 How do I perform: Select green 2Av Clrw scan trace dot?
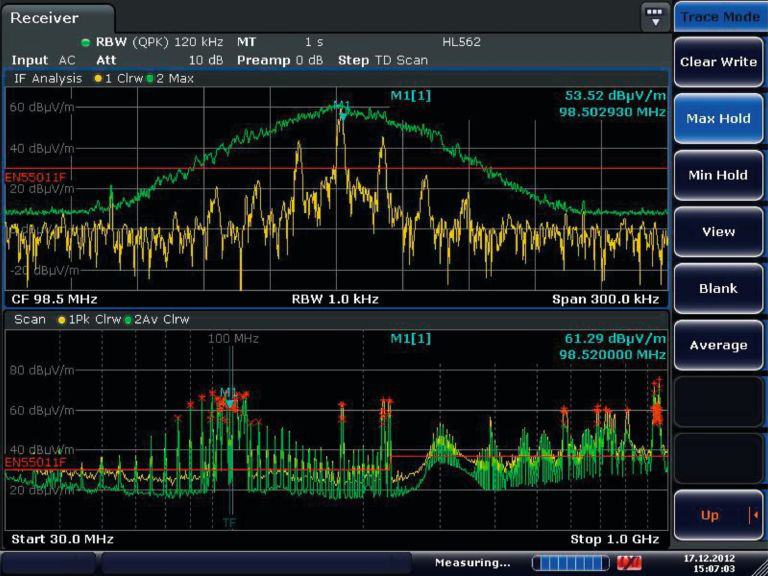click(x=128, y=319)
